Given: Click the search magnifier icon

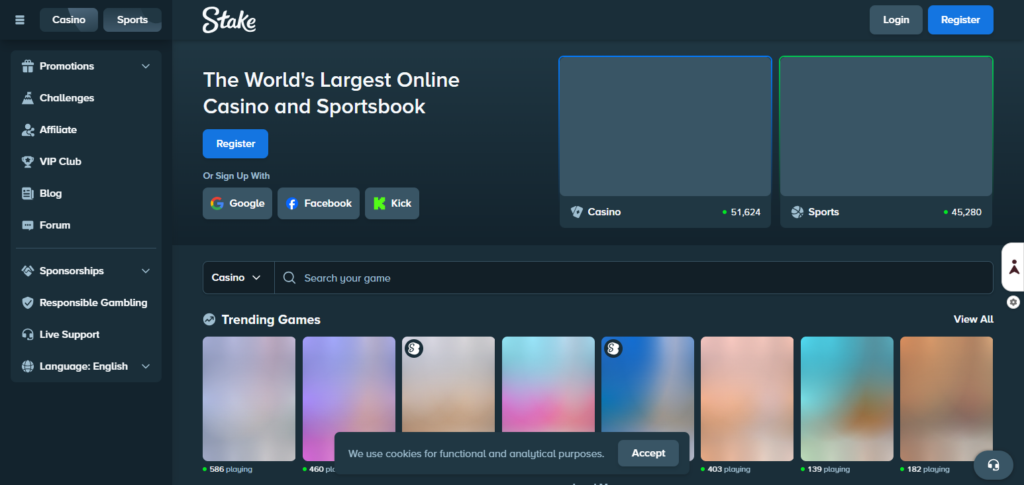Looking at the screenshot, I should pyautogui.click(x=289, y=278).
